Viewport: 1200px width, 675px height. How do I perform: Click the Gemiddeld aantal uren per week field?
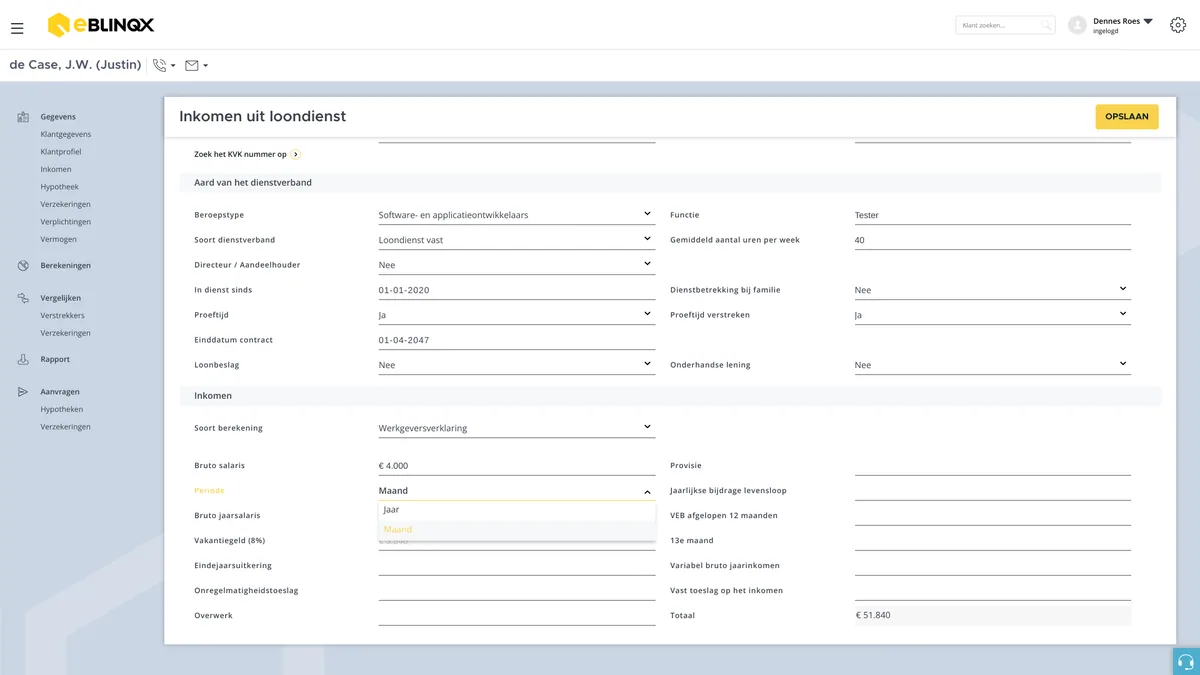pyautogui.click(x=993, y=240)
